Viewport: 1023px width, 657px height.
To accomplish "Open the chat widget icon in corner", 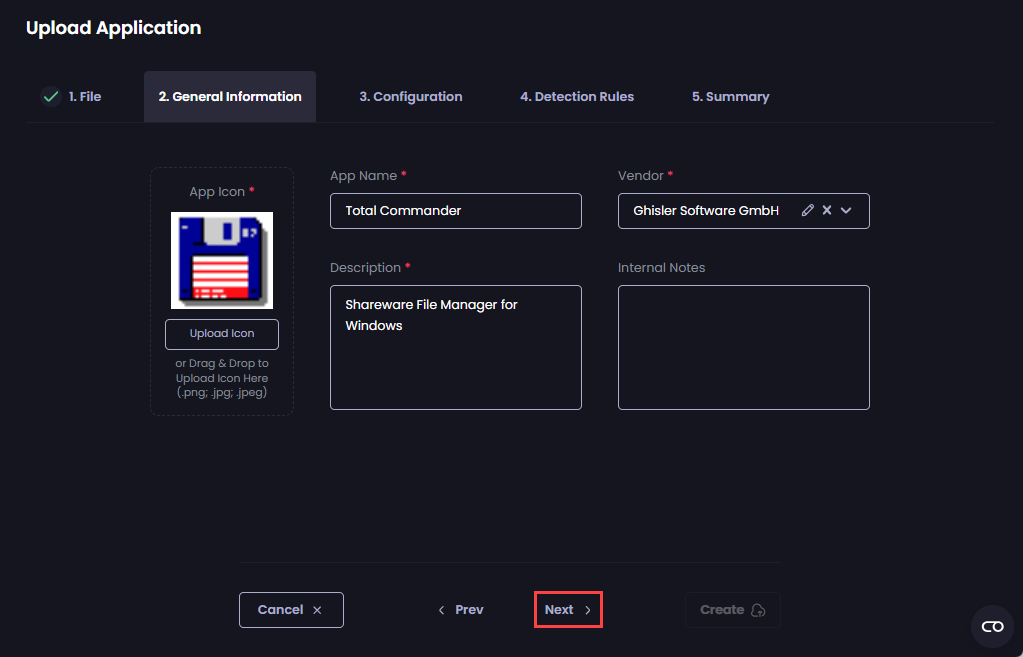I will pos(992,626).
